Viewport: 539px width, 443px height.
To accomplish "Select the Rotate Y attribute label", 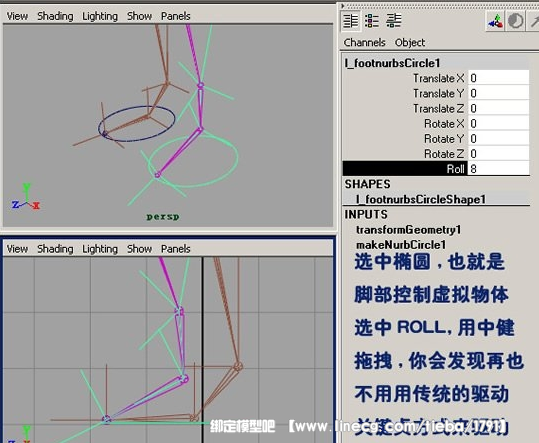I will pos(444,139).
